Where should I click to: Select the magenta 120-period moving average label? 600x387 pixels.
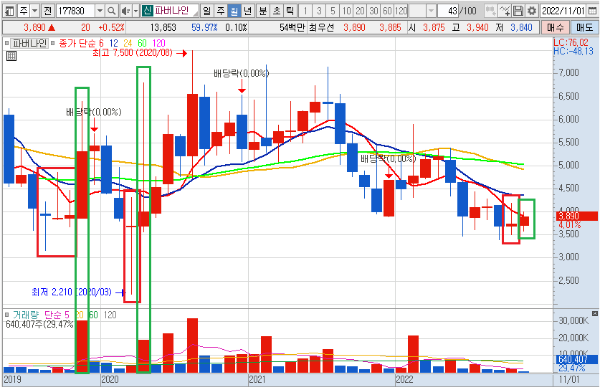pyautogui.click(x=159, y=43)
